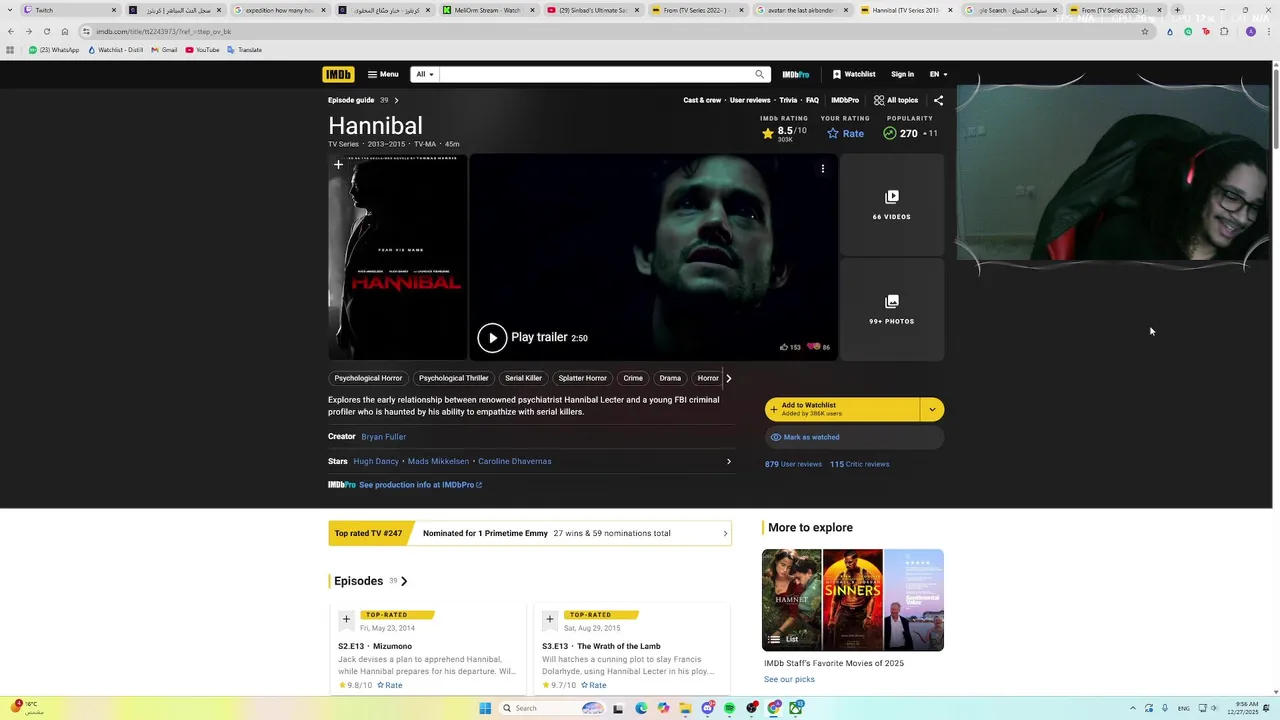1280x720 pixels.
Task: Click Add to Watchlist button
Action: tap(842, 409)
